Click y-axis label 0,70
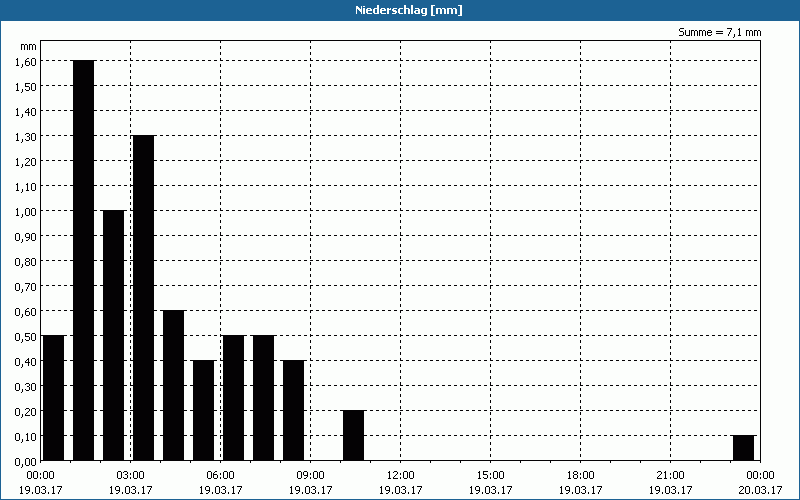 click(x=26, y=286)
